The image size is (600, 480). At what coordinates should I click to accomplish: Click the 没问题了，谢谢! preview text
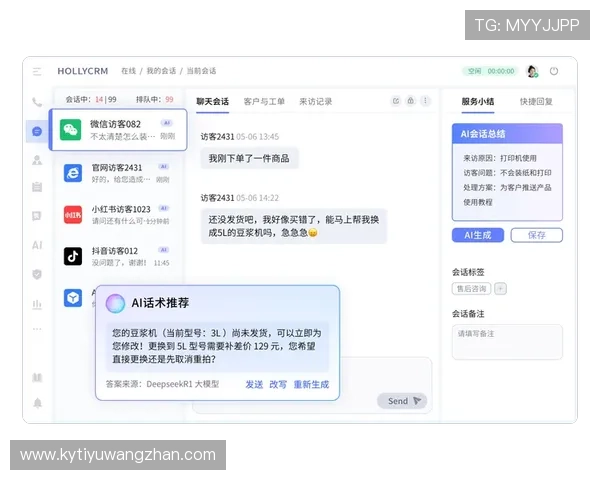tap(119, 263)
